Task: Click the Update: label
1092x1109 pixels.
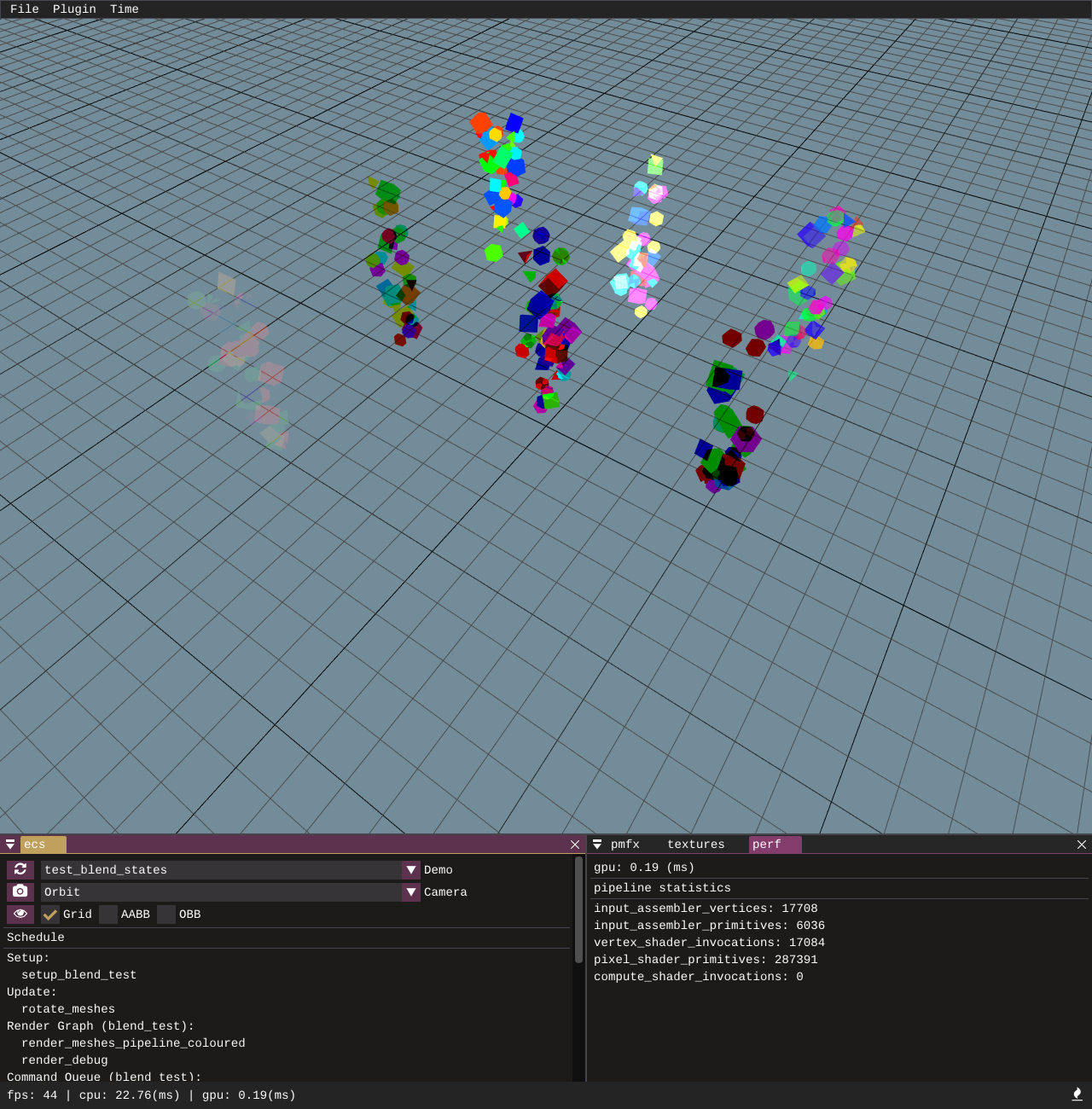Action: point(32,992)
